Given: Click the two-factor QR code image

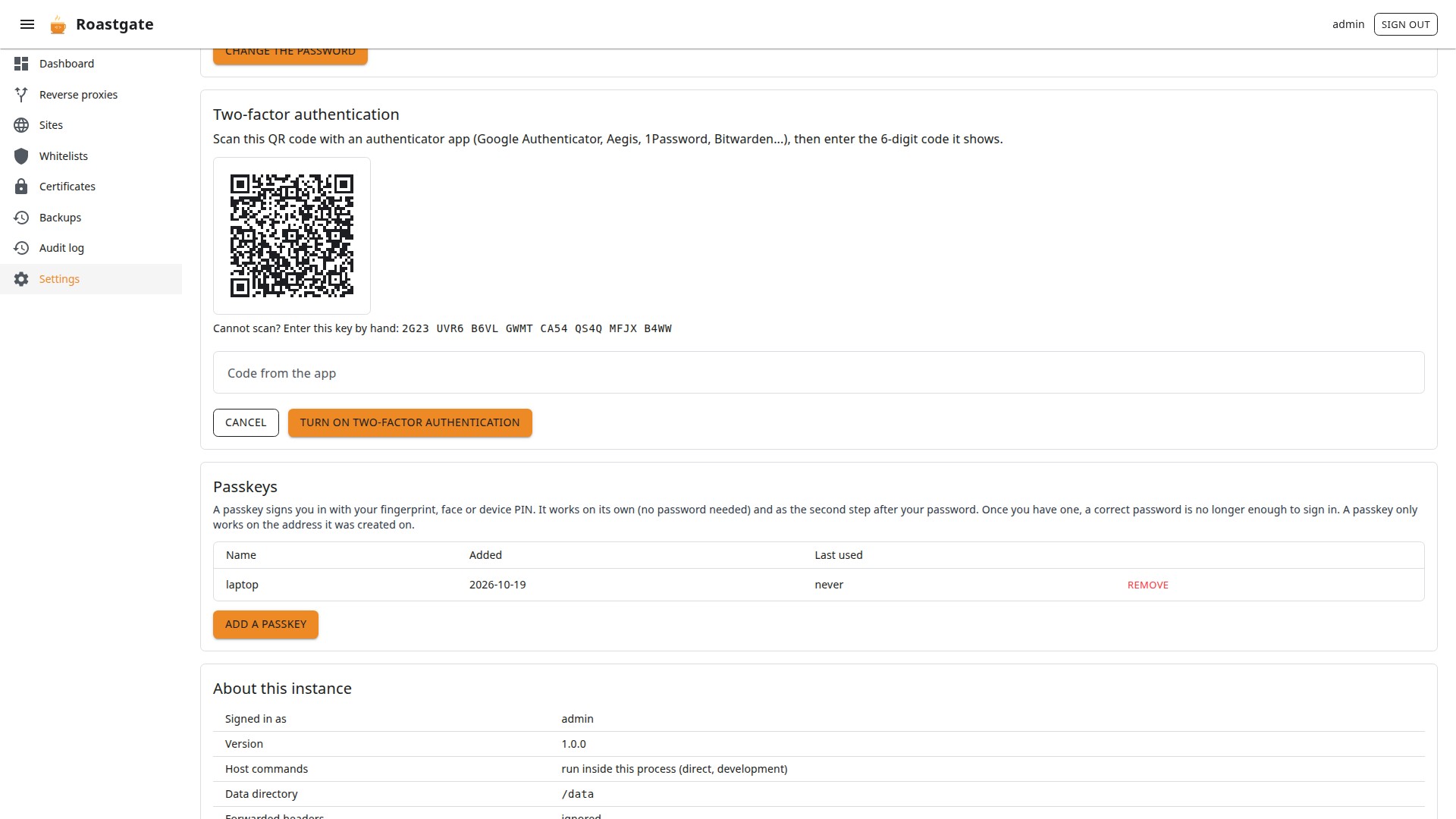Looking at the screenshot, I should (292, 236).
